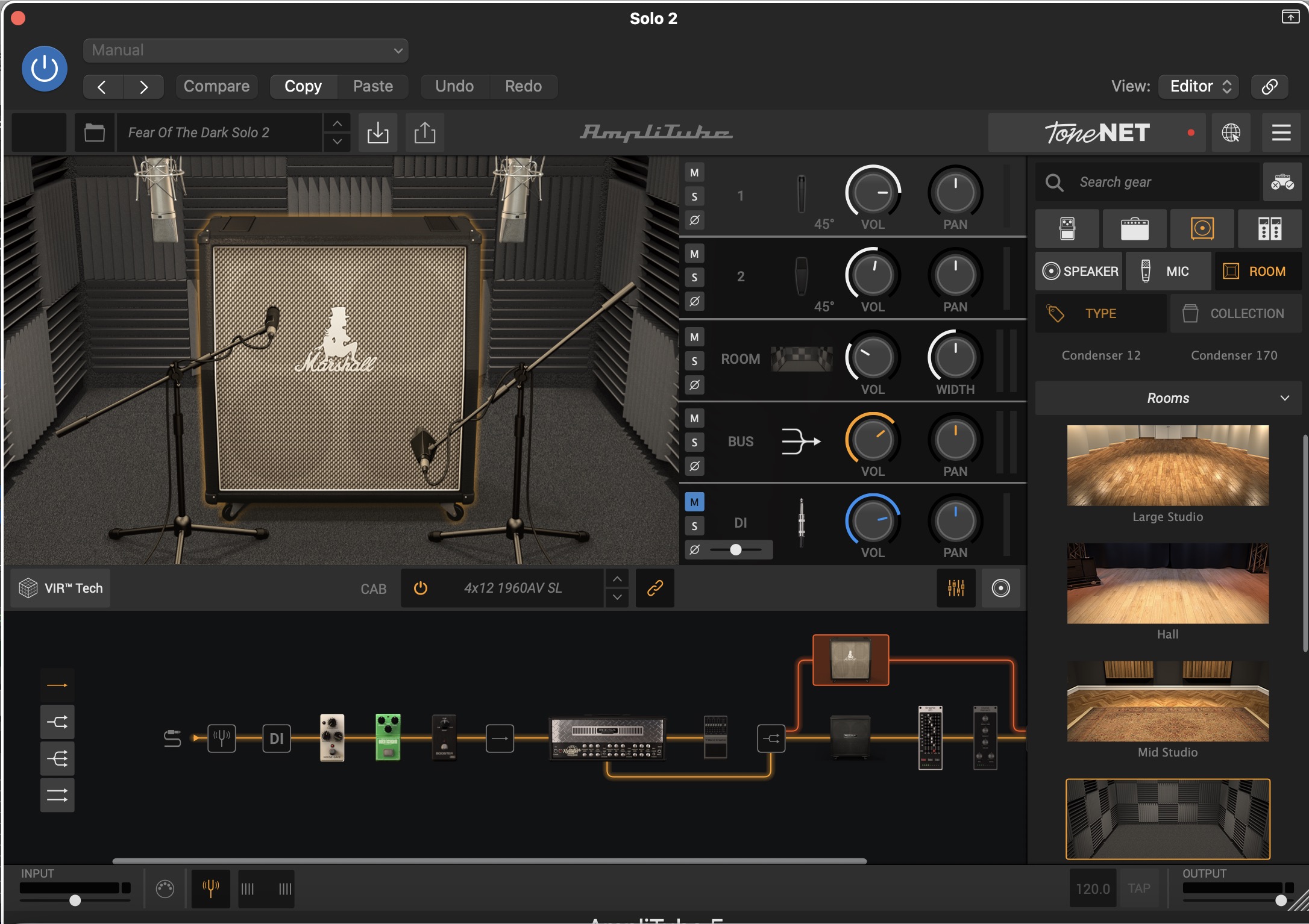The image size is (1309, 924).
Task: Show the mixer faders view icon
Action: coord(956,588)
